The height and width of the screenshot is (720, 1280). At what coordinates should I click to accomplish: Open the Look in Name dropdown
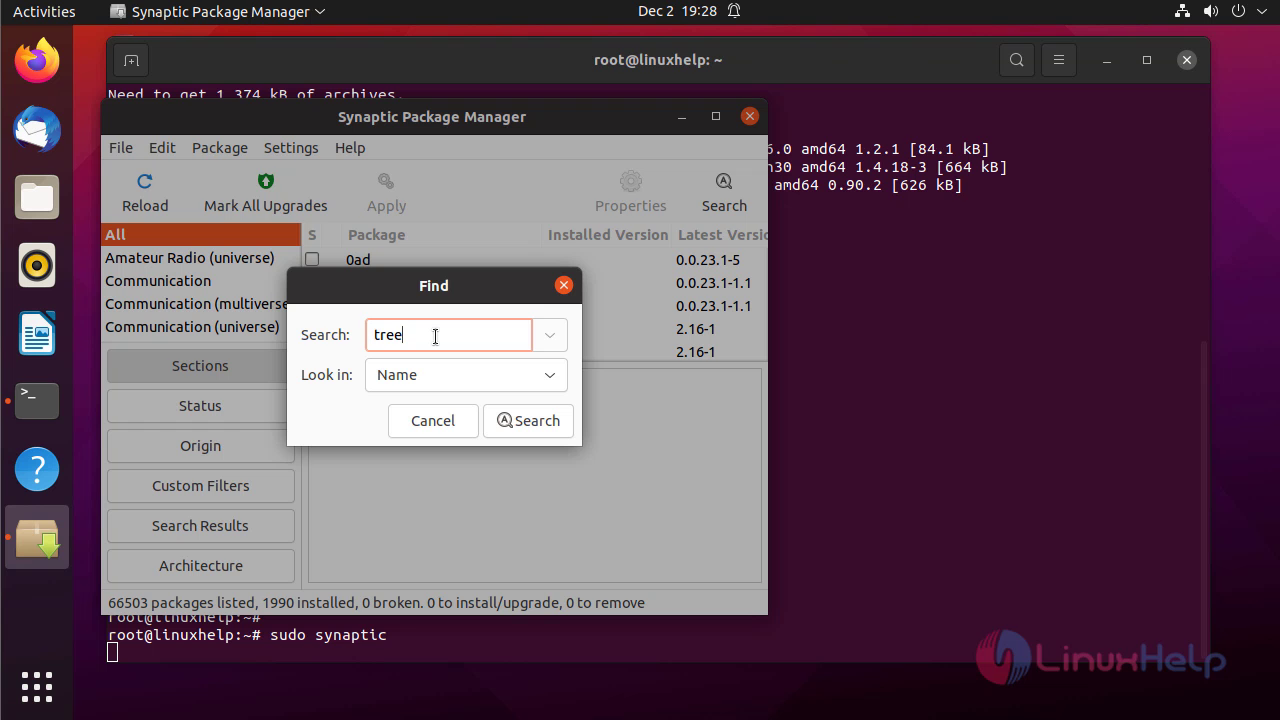[466, 375]
